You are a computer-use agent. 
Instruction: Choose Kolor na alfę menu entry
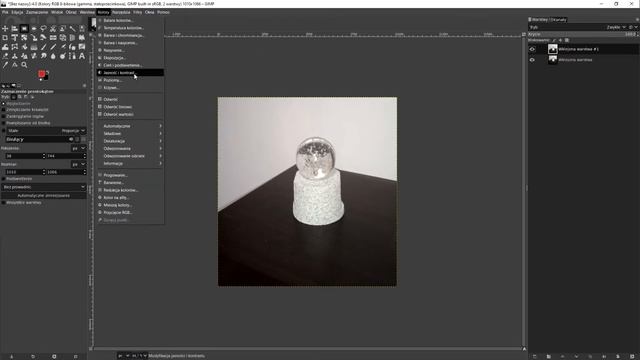pos(130,198)
